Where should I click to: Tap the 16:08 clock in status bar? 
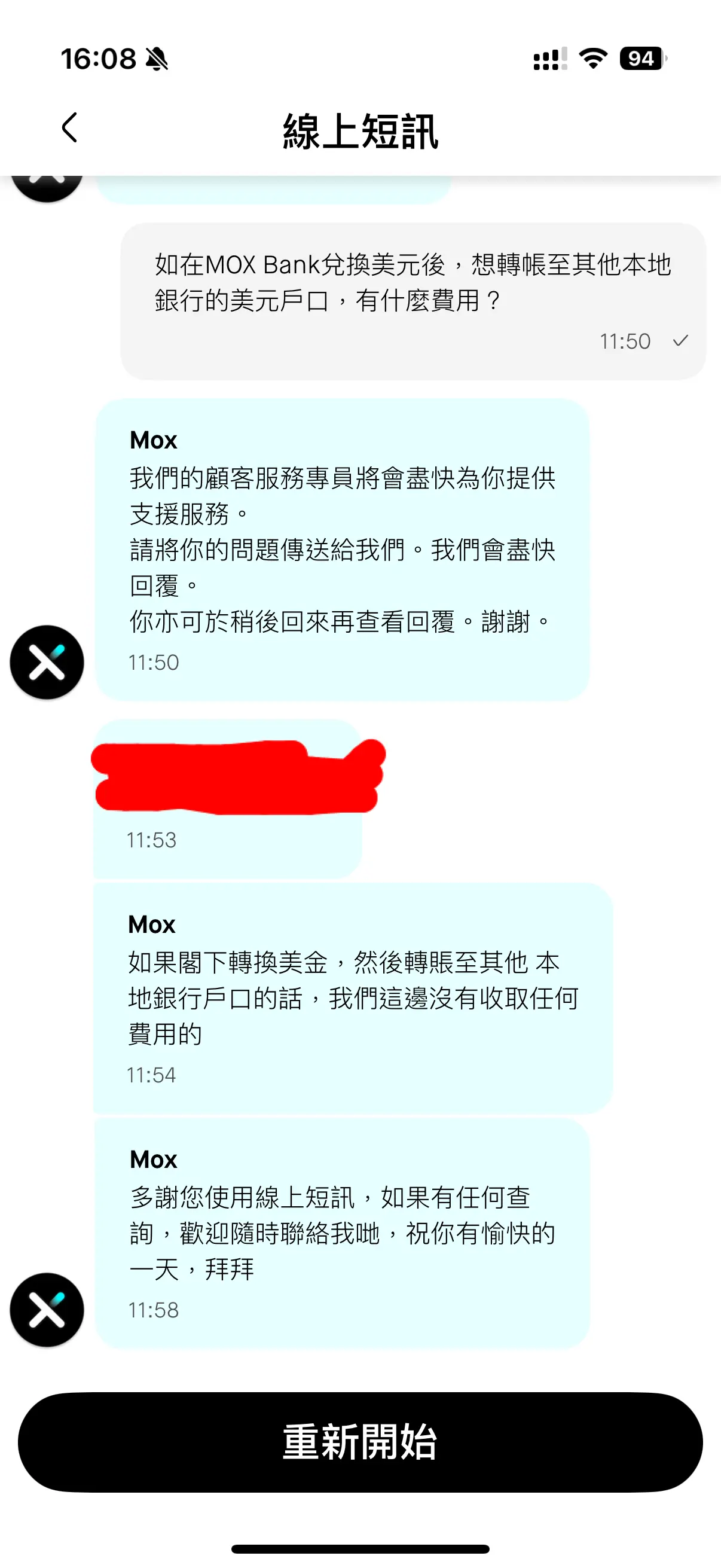point(98,59)
